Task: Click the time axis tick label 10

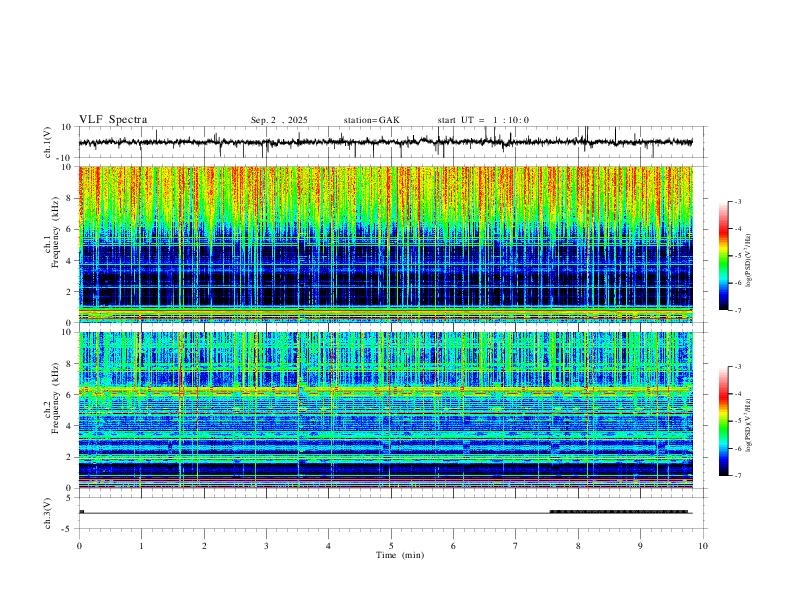Action: [x=703, y=546]
